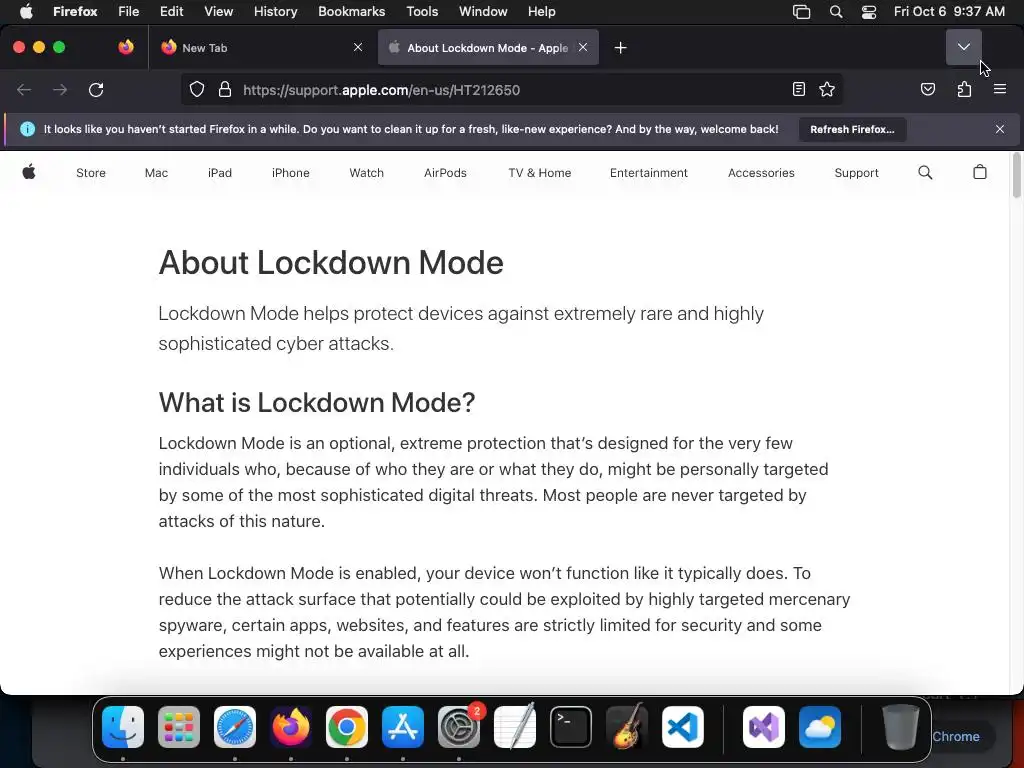
Task: Open Finder from the Dock
Action: point(123,727)
